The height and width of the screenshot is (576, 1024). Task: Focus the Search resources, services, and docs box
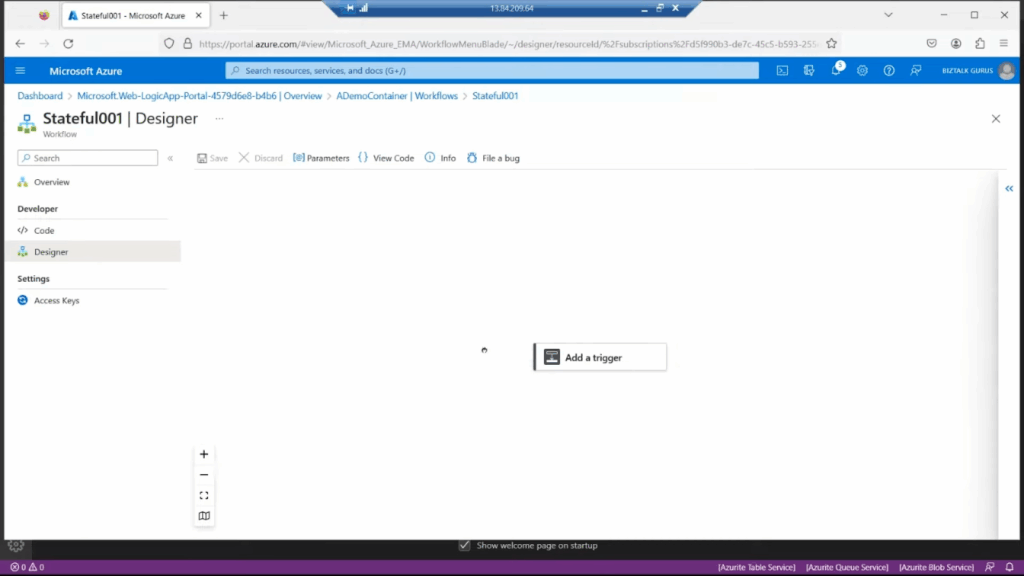[492, 71]
